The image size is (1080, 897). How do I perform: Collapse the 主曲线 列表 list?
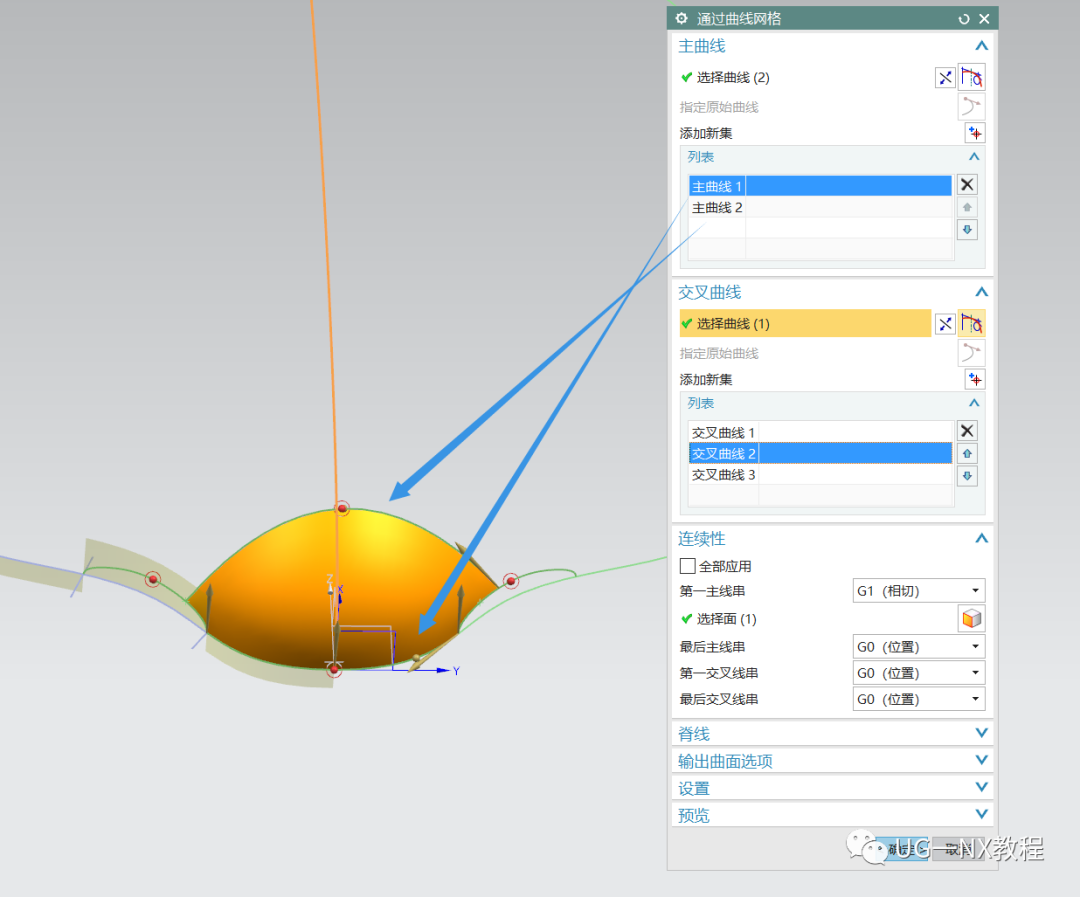pos(974,157)
